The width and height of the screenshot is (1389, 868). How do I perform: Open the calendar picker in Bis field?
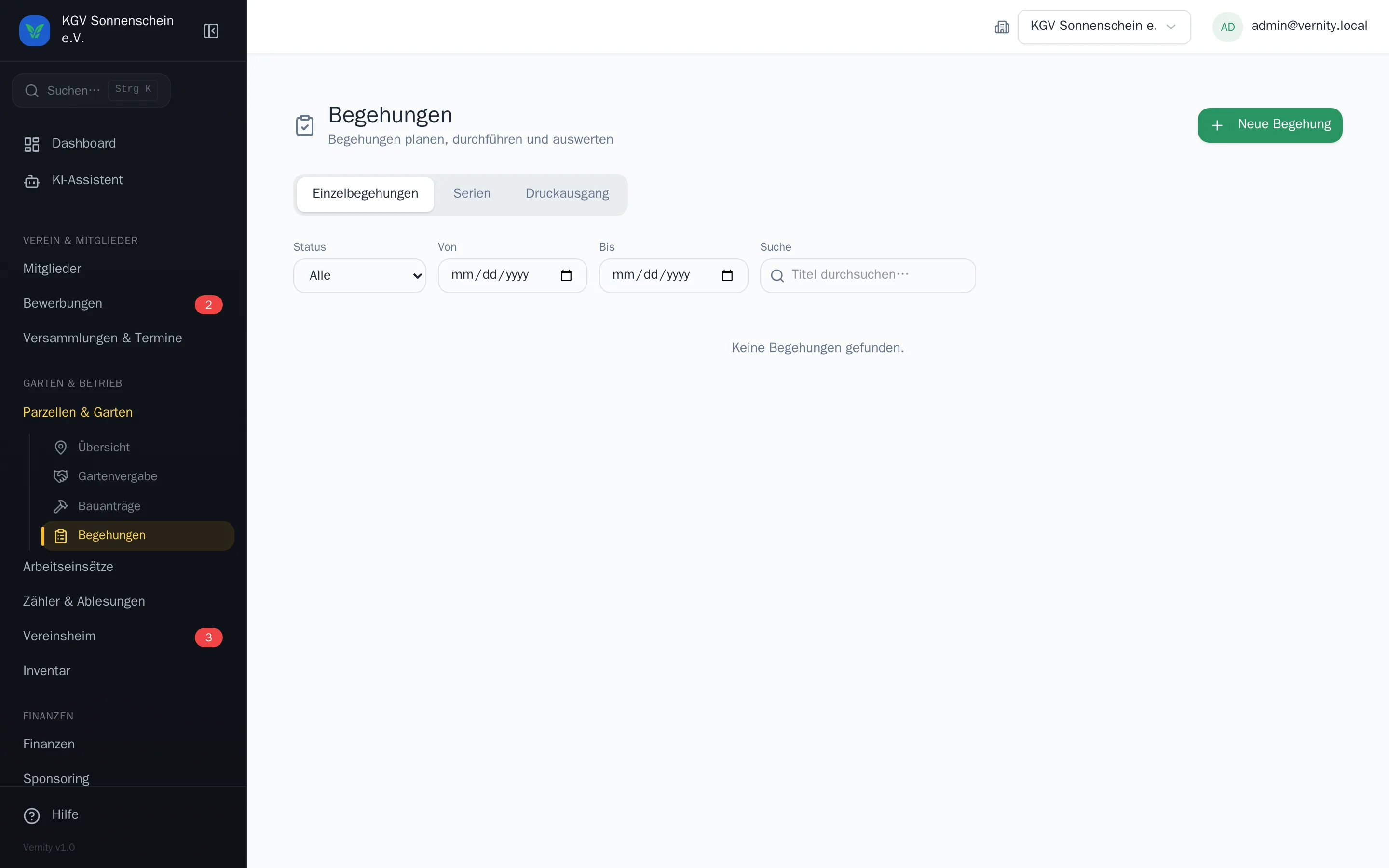pos(727,275)
